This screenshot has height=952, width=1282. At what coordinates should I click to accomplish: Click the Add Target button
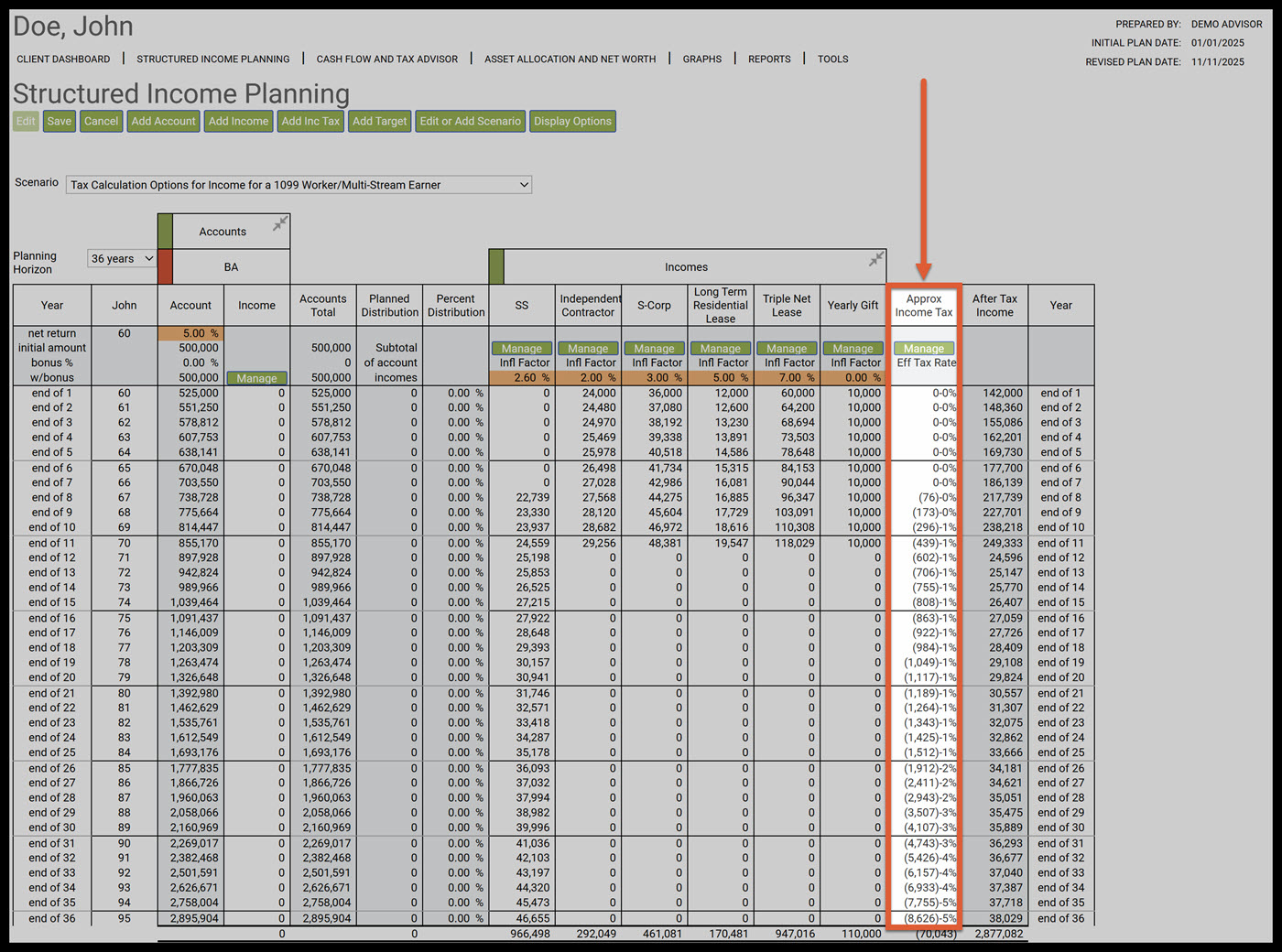(379, 122)
